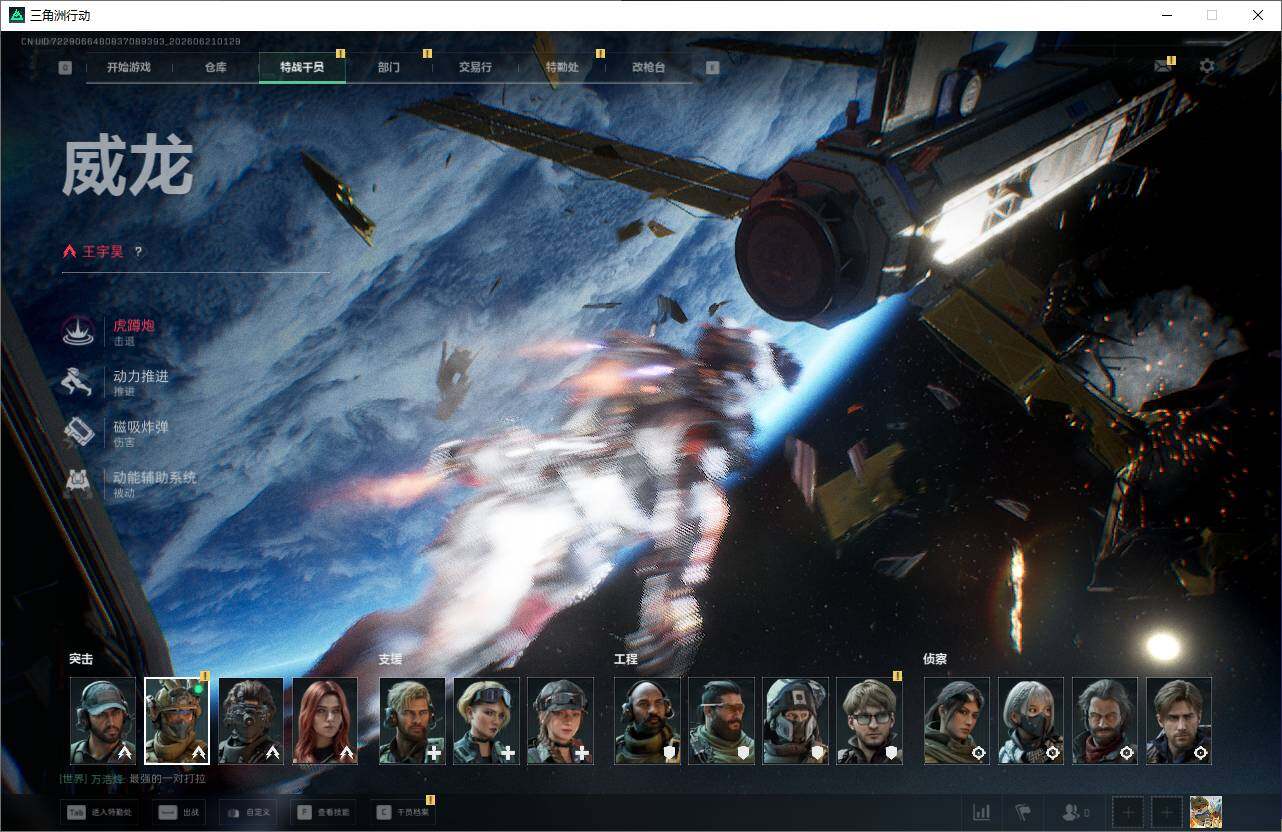Click the 进入特勤处 button
The image size is (1282, 832).
98,812
